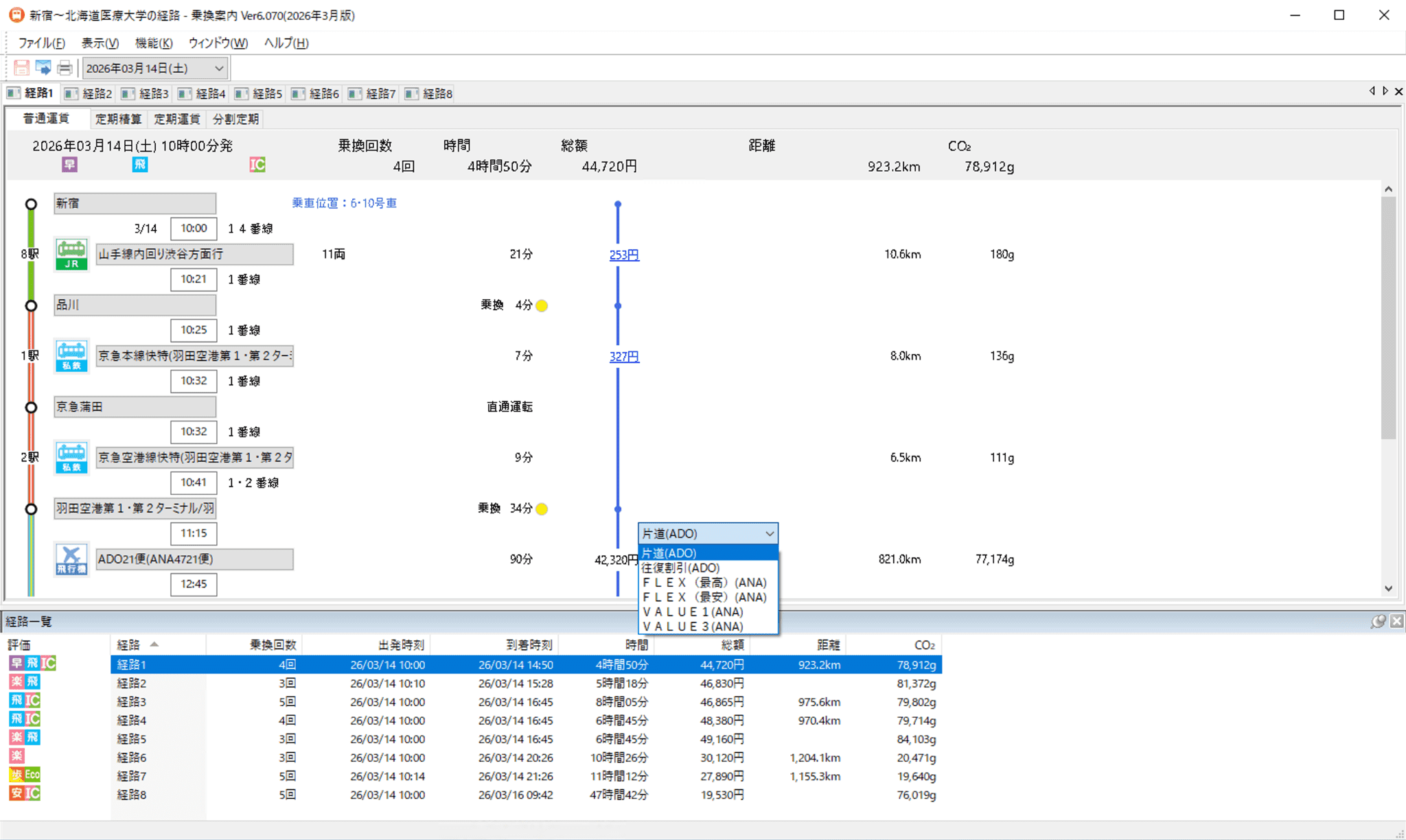This screenshot has width=1406, height=840.
Task: Click the print icon in the toolbar
Action: tap(65, 68)
